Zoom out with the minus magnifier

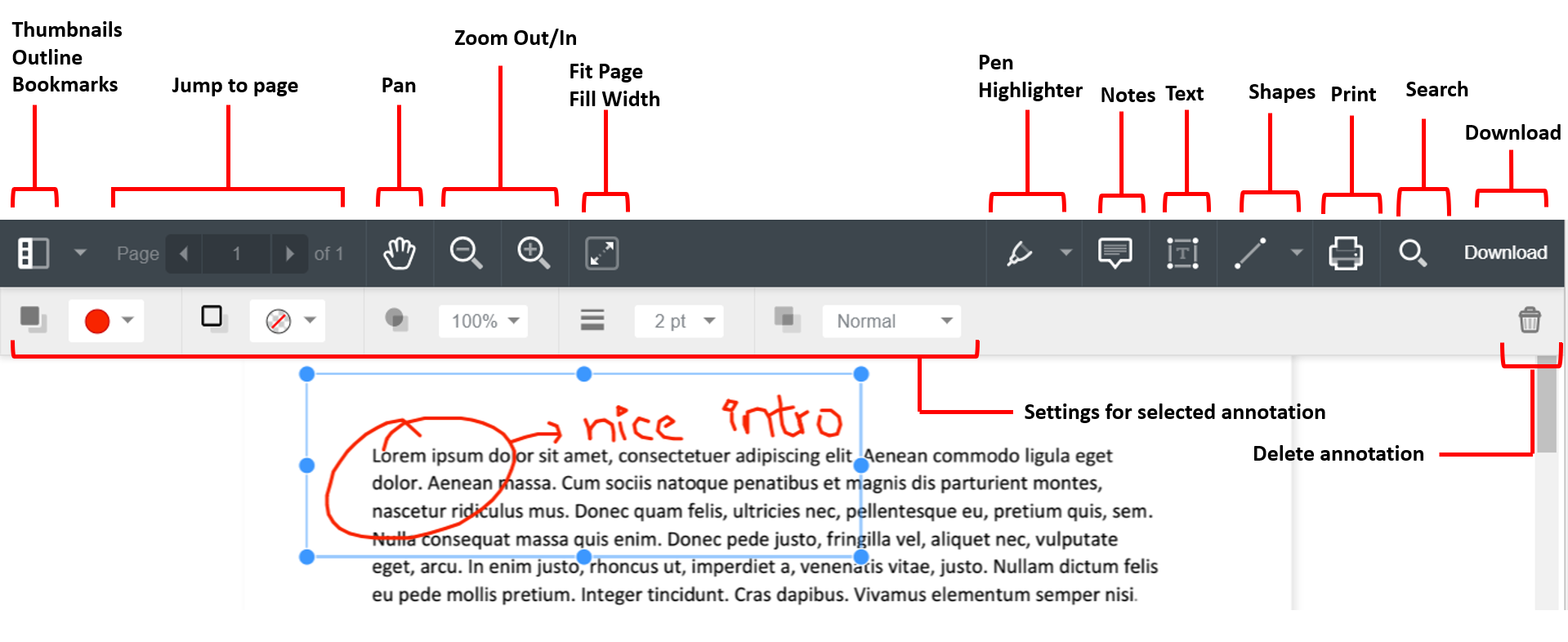[x=467, y=253]
